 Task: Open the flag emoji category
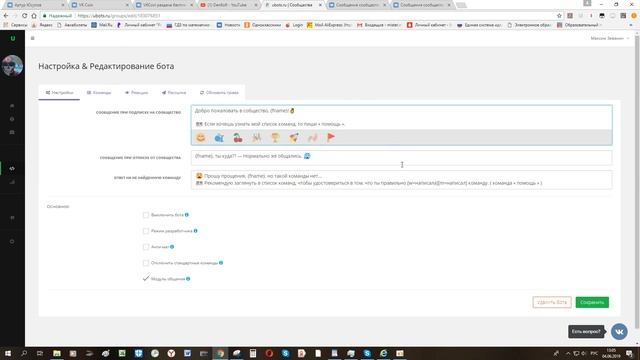(331, 138)
